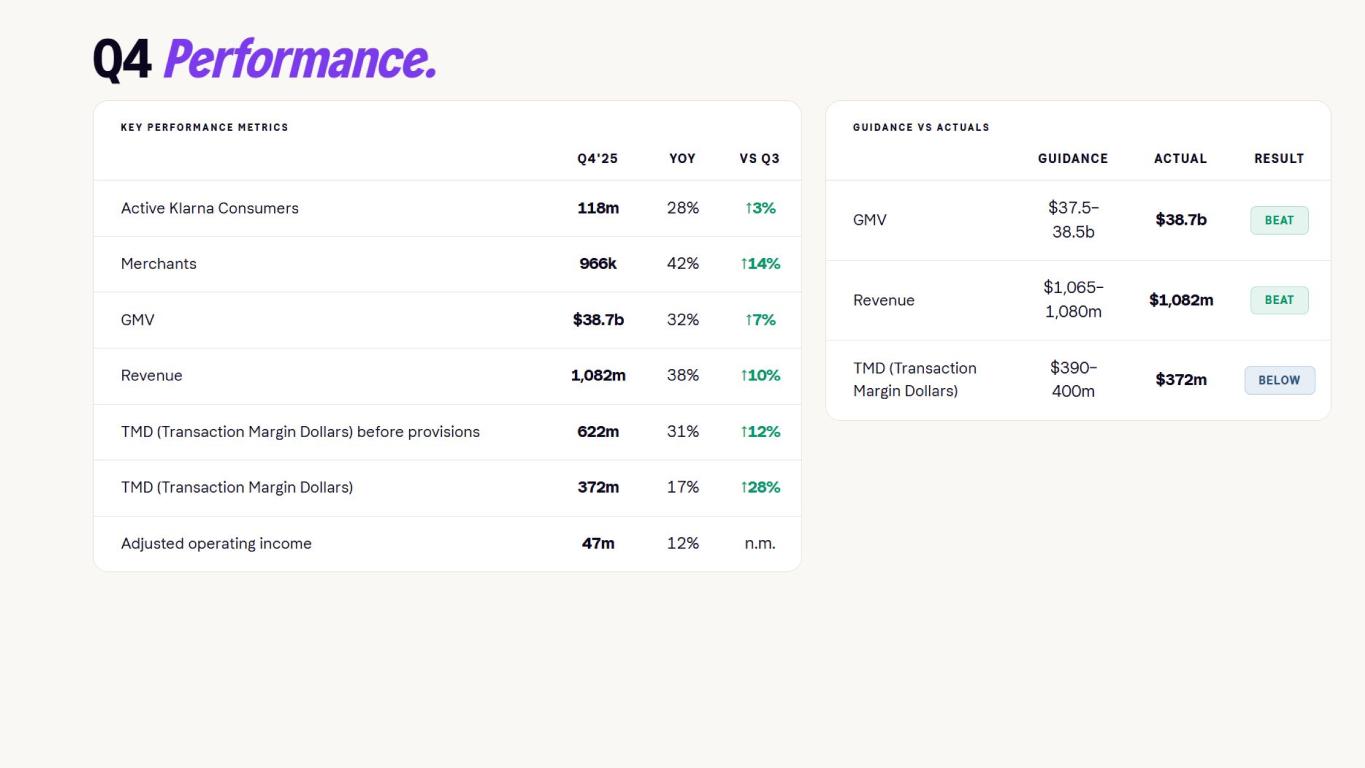Screen dimensions: 1365x768
Task: Click the green 12% change indicator
Action: click(x=760, y=432)
